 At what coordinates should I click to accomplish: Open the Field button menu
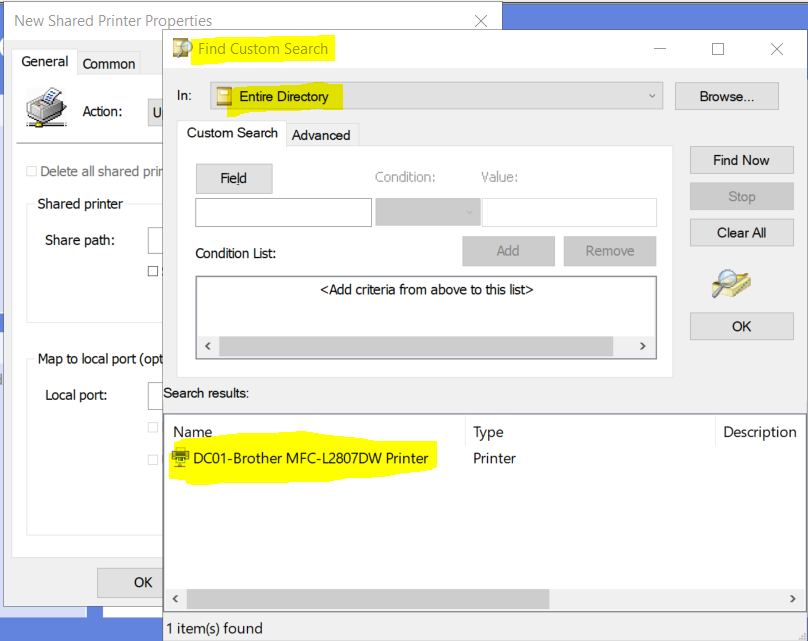click(x=234, y=178)
